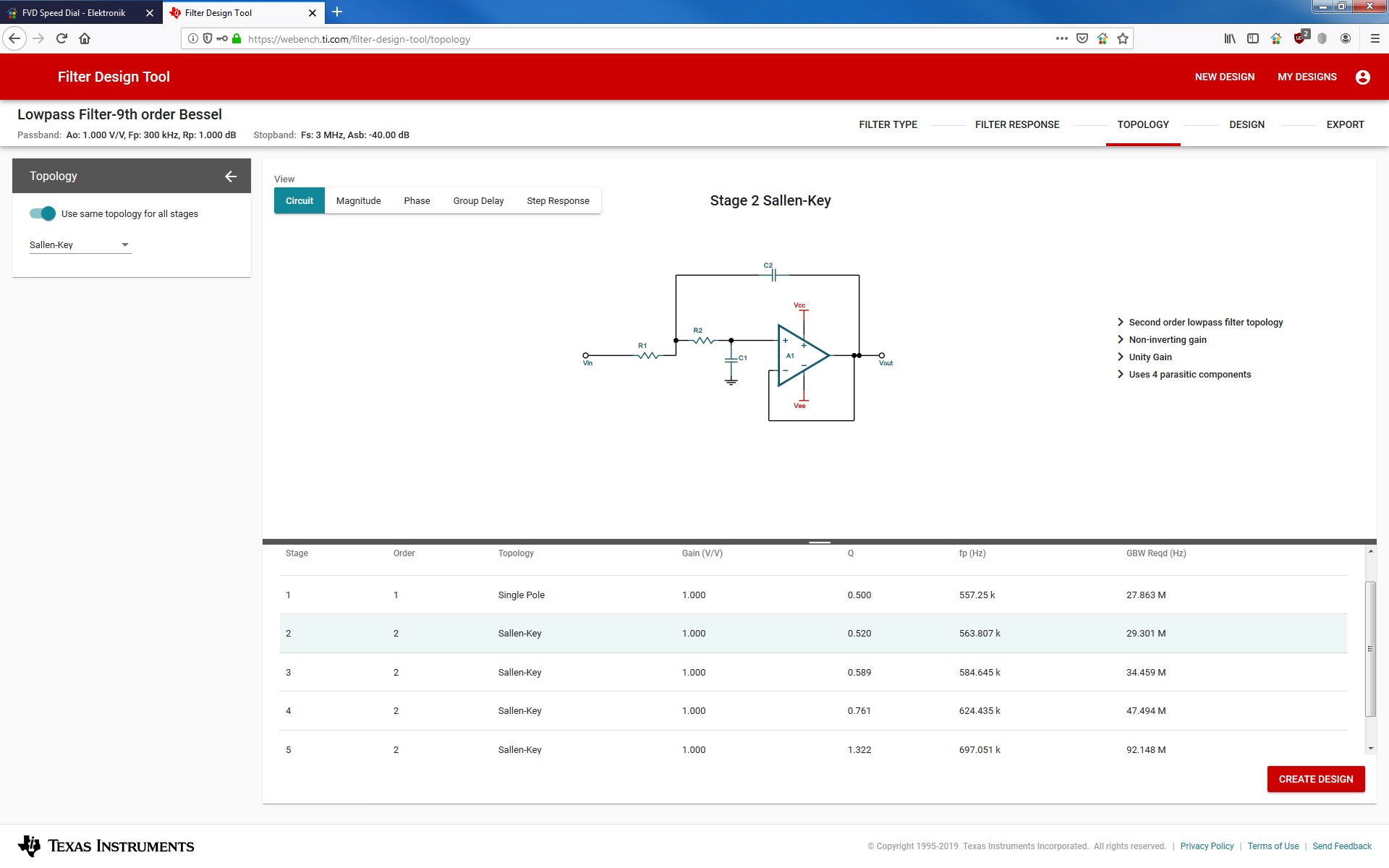This screenshot has height=868, width=1389.
Task: Go to the FILTER RESPONSE step
Action: pyautogui.click(x=1016, y=125)
